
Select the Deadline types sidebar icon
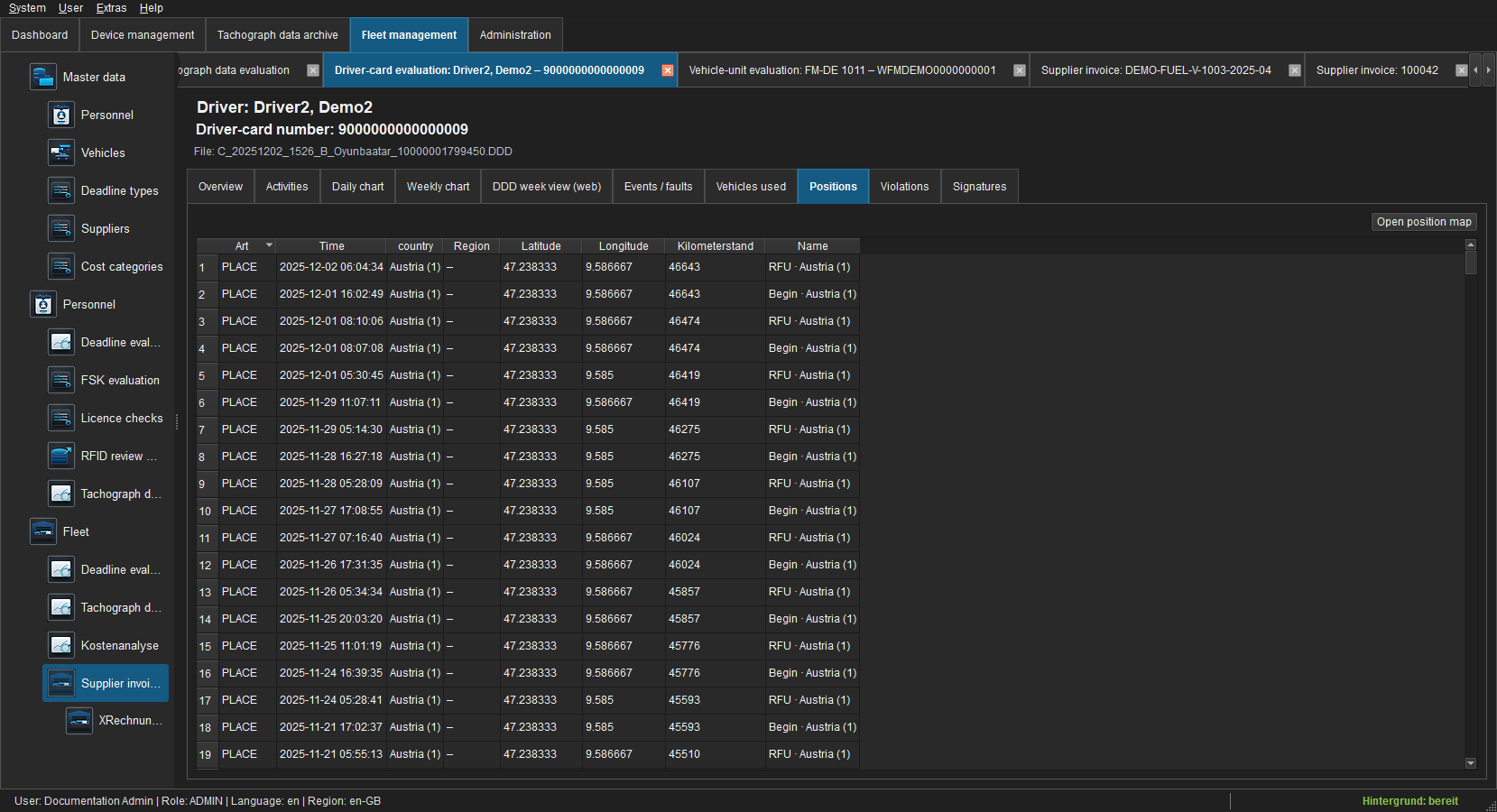60,190
